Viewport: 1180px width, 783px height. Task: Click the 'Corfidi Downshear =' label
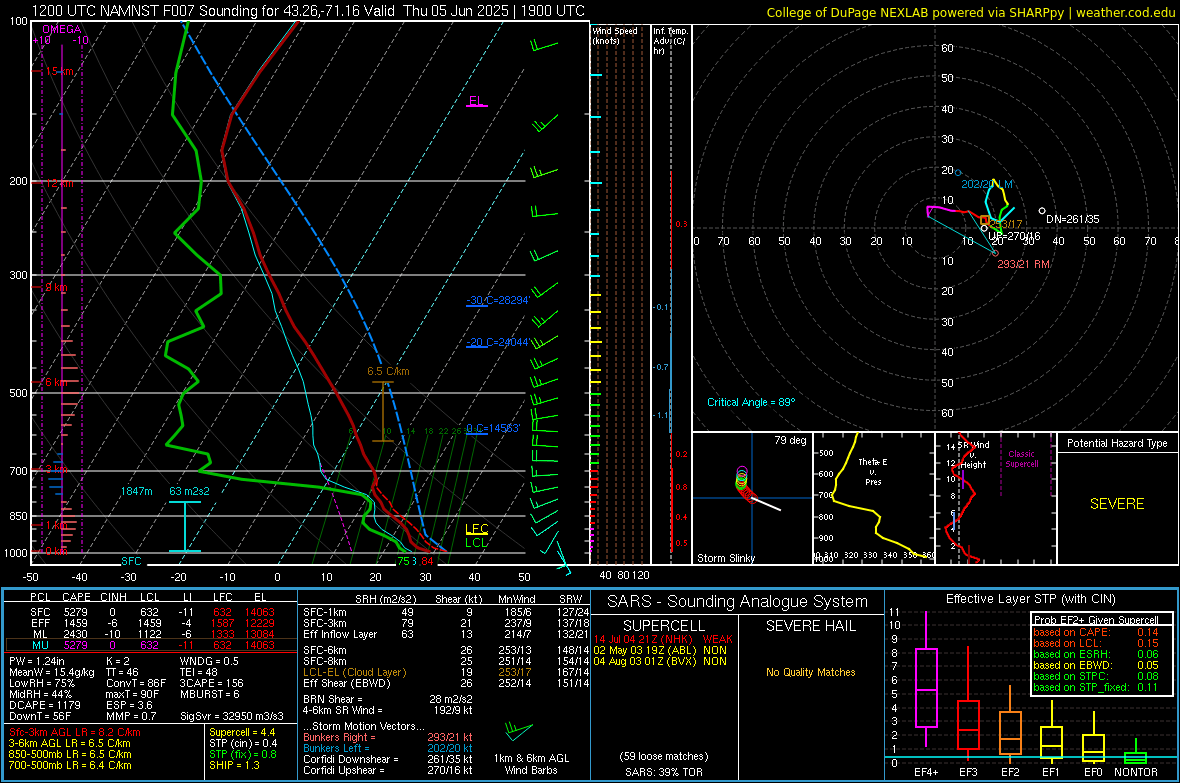[350, 759]
